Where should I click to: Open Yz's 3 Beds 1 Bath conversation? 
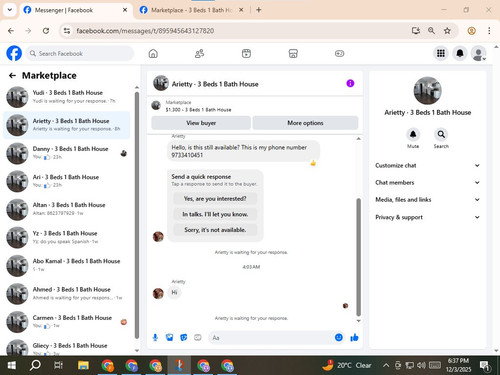click(x=67, y=237)
